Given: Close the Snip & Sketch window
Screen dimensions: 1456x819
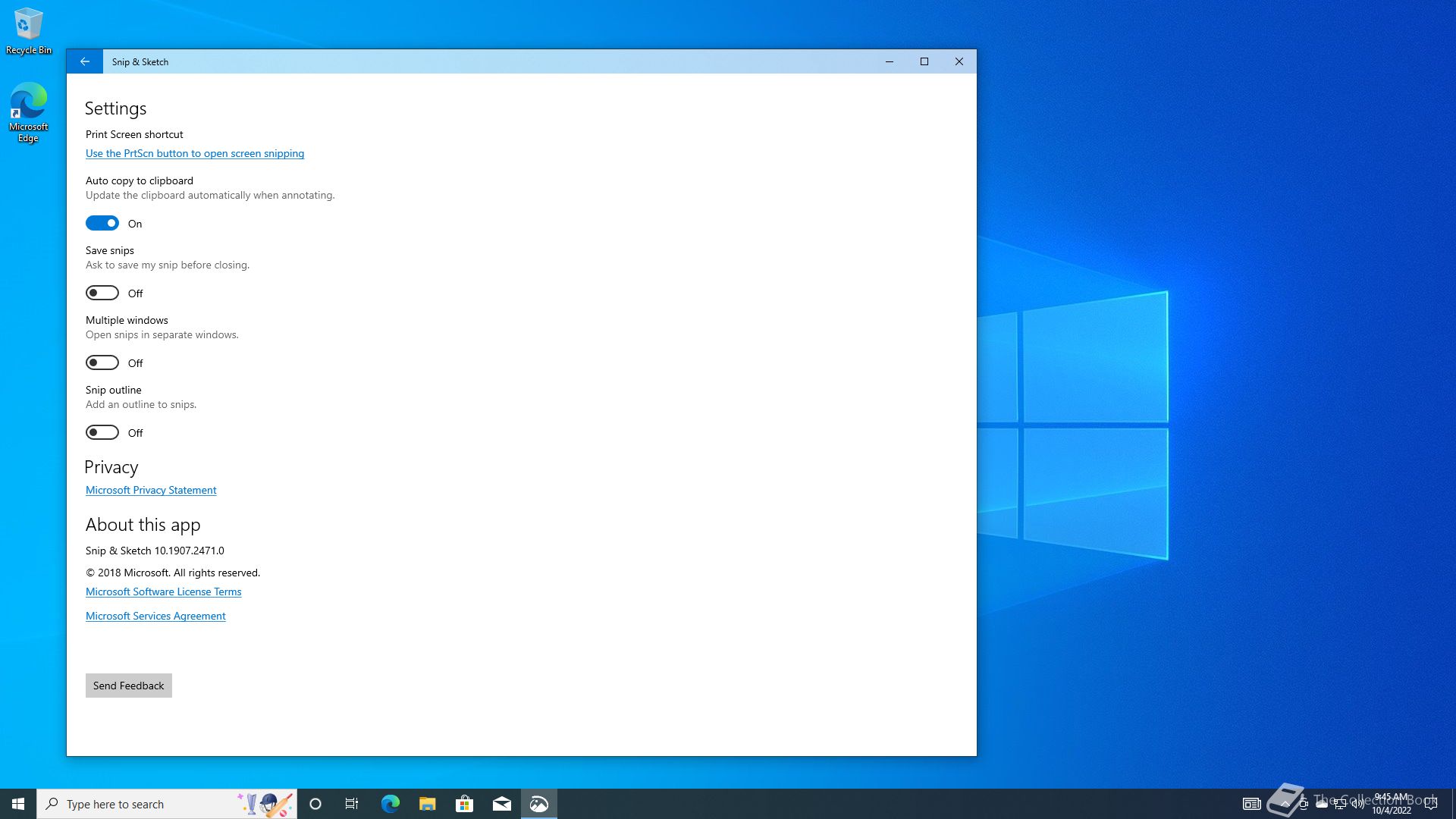Looking at the screenshot, I should [959, 61].
